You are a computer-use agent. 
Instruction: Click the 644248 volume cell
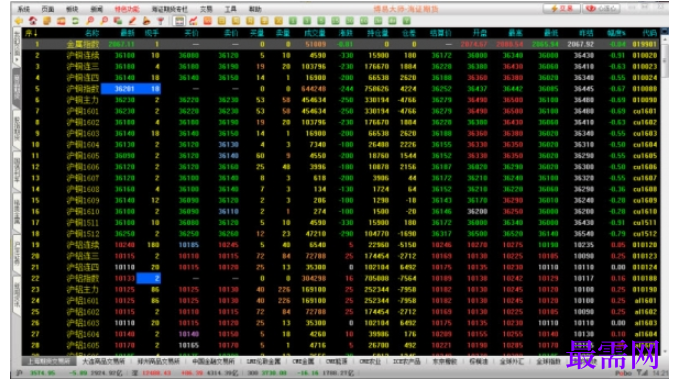tap(314, 89)
